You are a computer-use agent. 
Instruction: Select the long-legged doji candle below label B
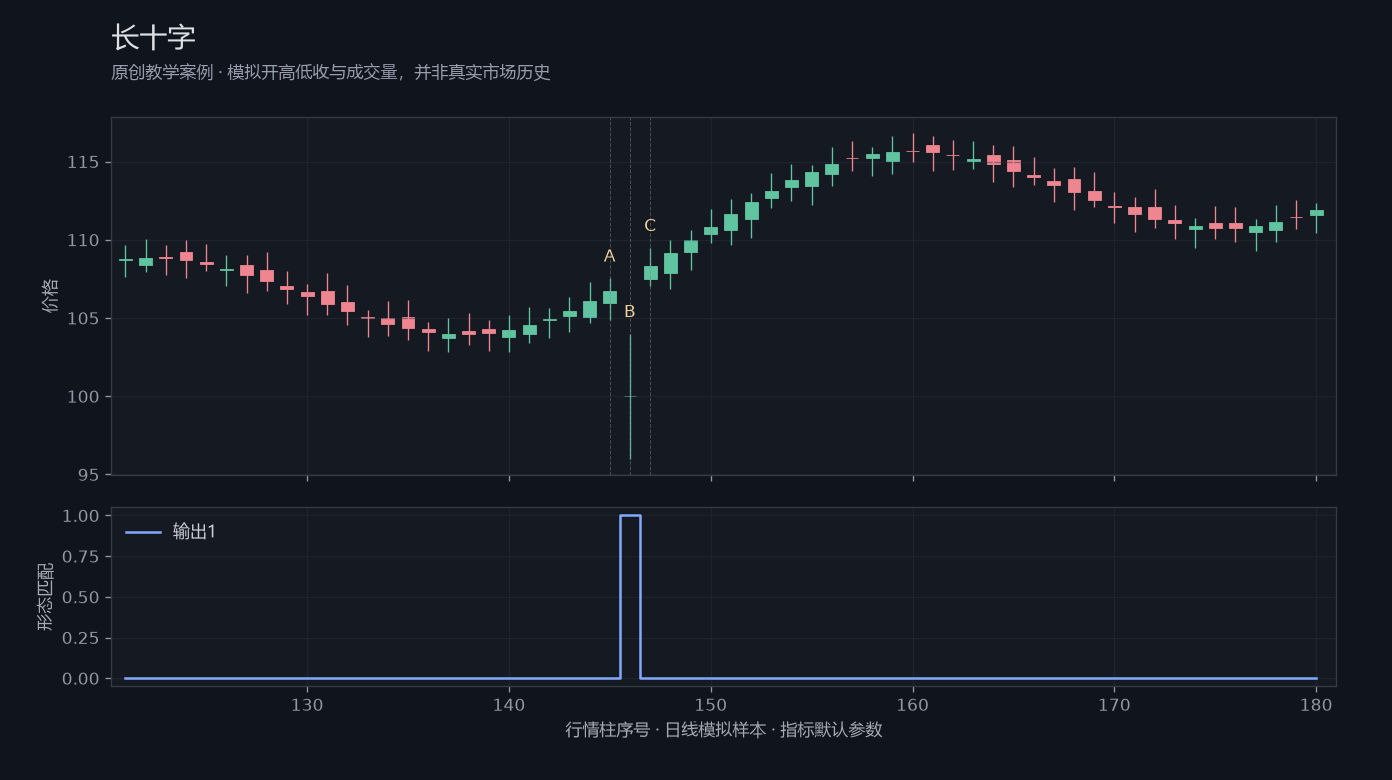tap(630, 397)
